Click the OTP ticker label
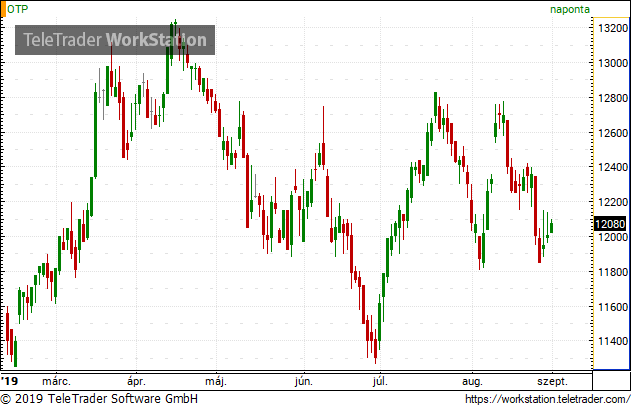631x408 pixels. 18,9
